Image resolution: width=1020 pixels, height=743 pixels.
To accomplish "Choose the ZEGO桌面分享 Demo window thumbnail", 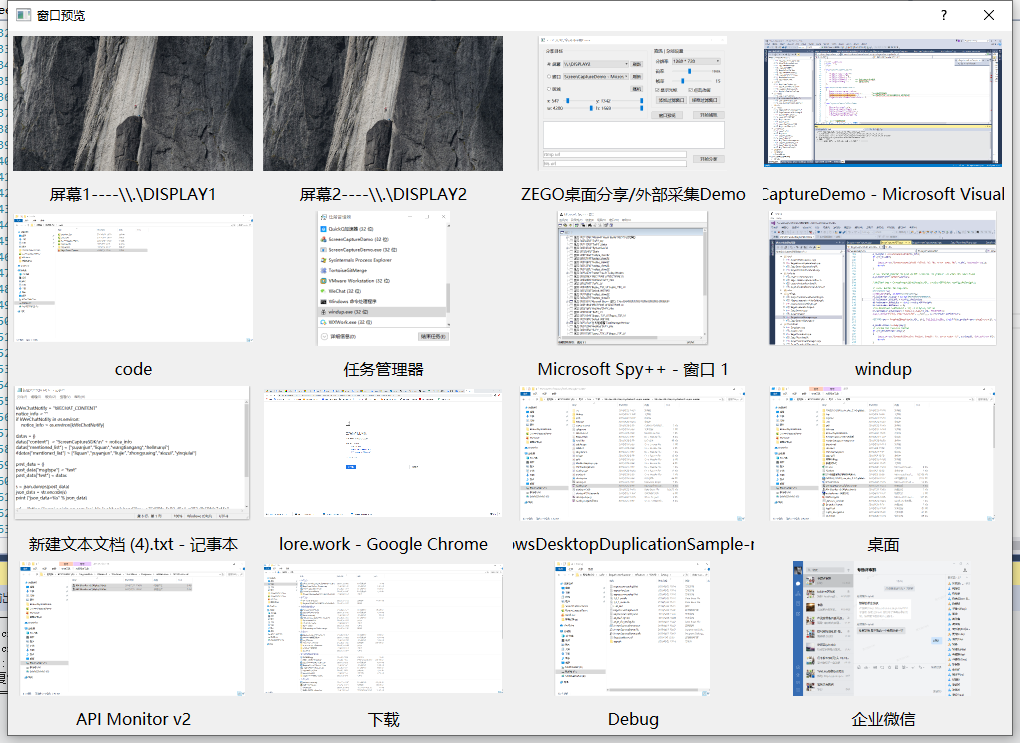I will point(633,103).
